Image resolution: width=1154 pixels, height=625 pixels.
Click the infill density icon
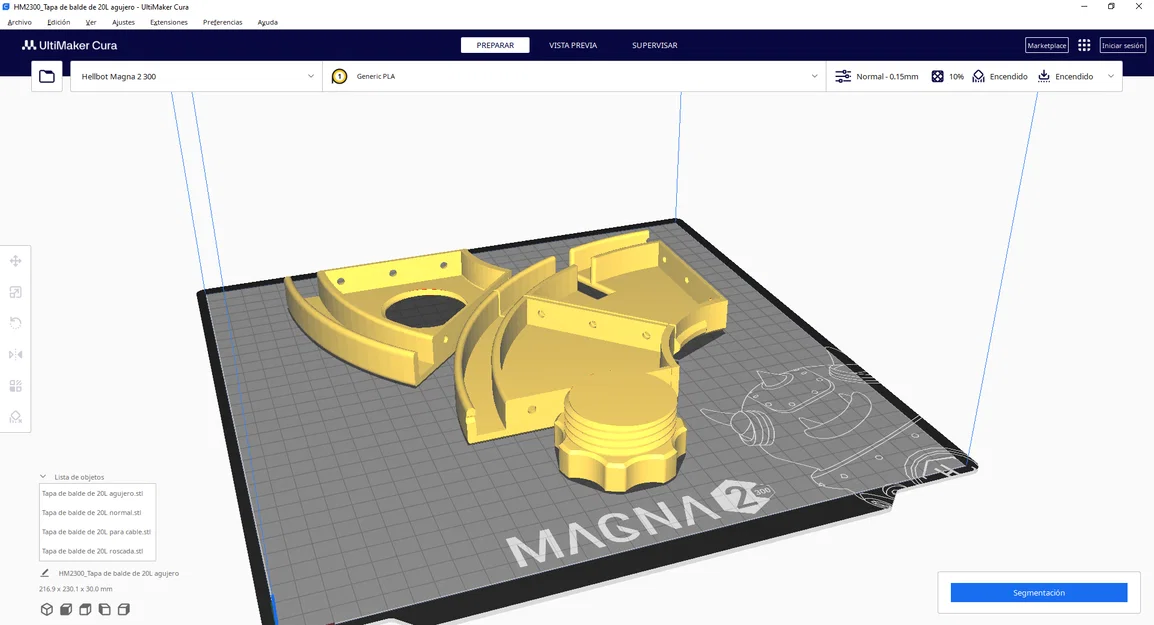pyautogui.click(x=938, y=77)
